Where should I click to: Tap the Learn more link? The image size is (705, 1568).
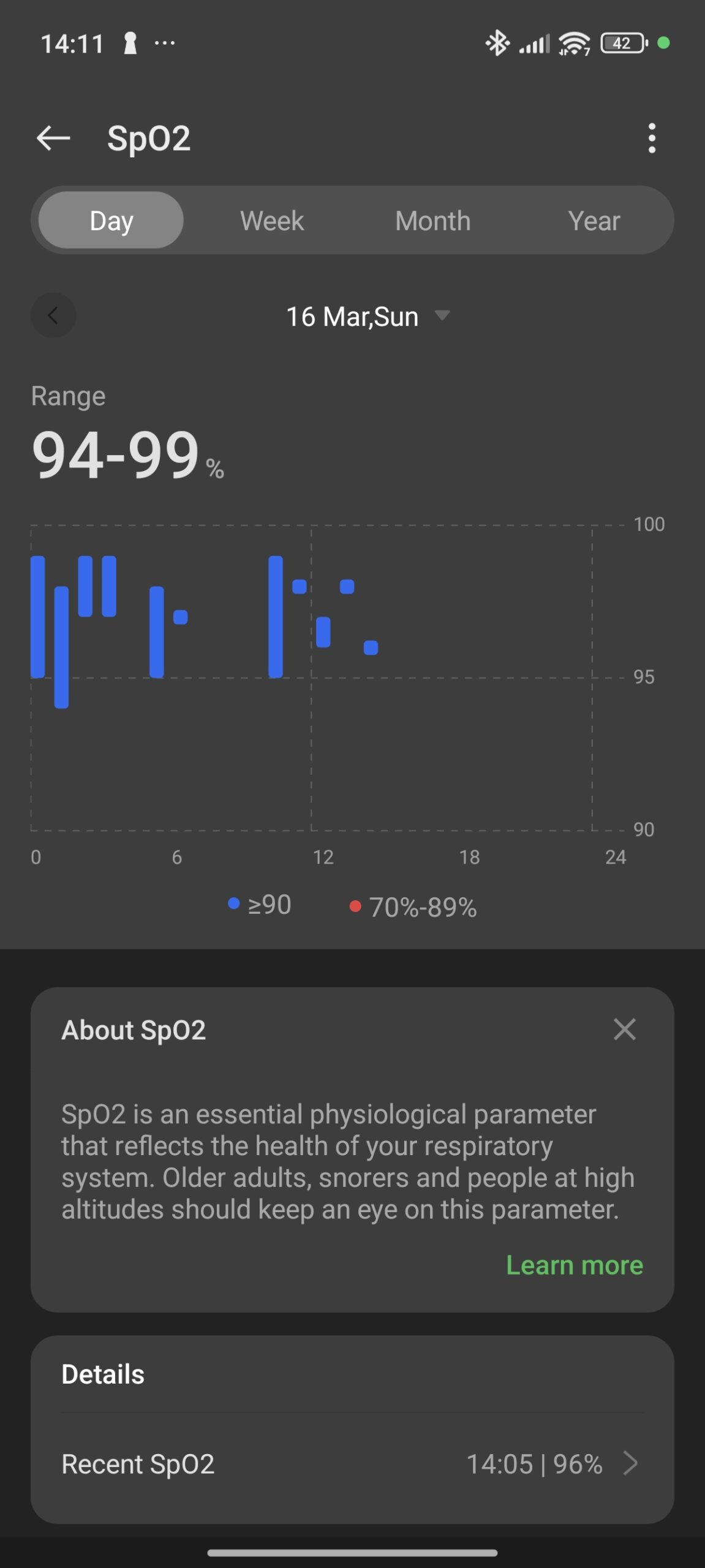[574, 1265]
